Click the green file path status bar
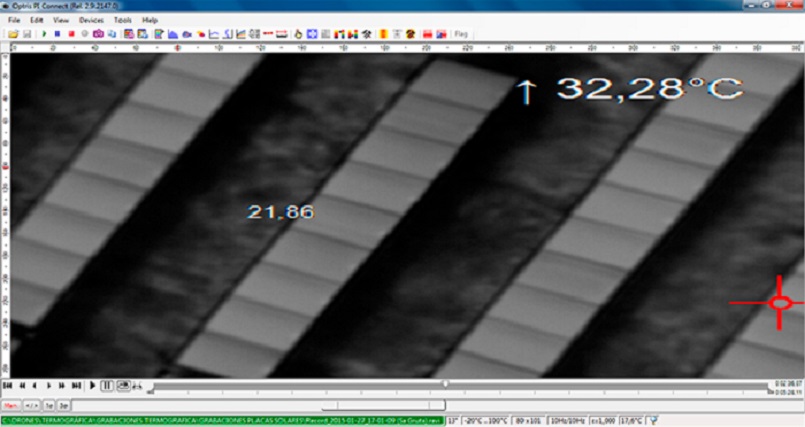Screen dimensions: 805x427 pos(222,421)
